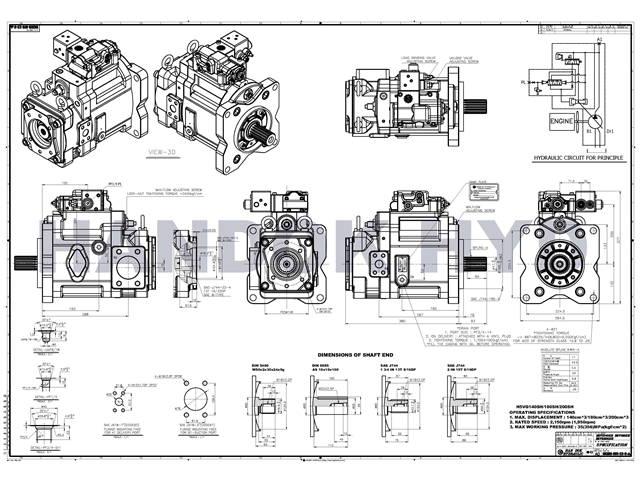The width and height of the screenshot is (640, 480).
Task: Click the PL port label in the circuit
Action: 523,82
